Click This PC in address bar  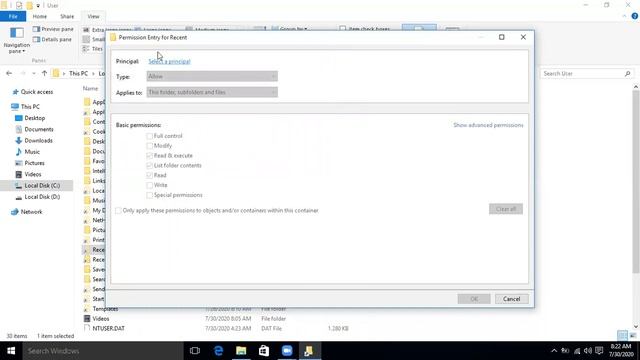[x=78, y=73]
